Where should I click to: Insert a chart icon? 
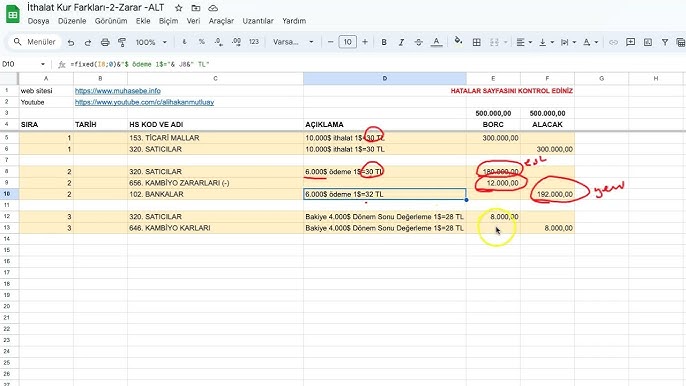pyautogui.click(x=648, y=42)
